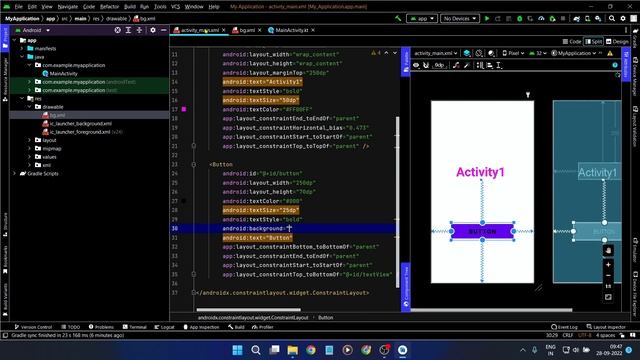Click Infer Constraints magic wand icon
This screenshot has height=360, width=640.
[467, 65]
